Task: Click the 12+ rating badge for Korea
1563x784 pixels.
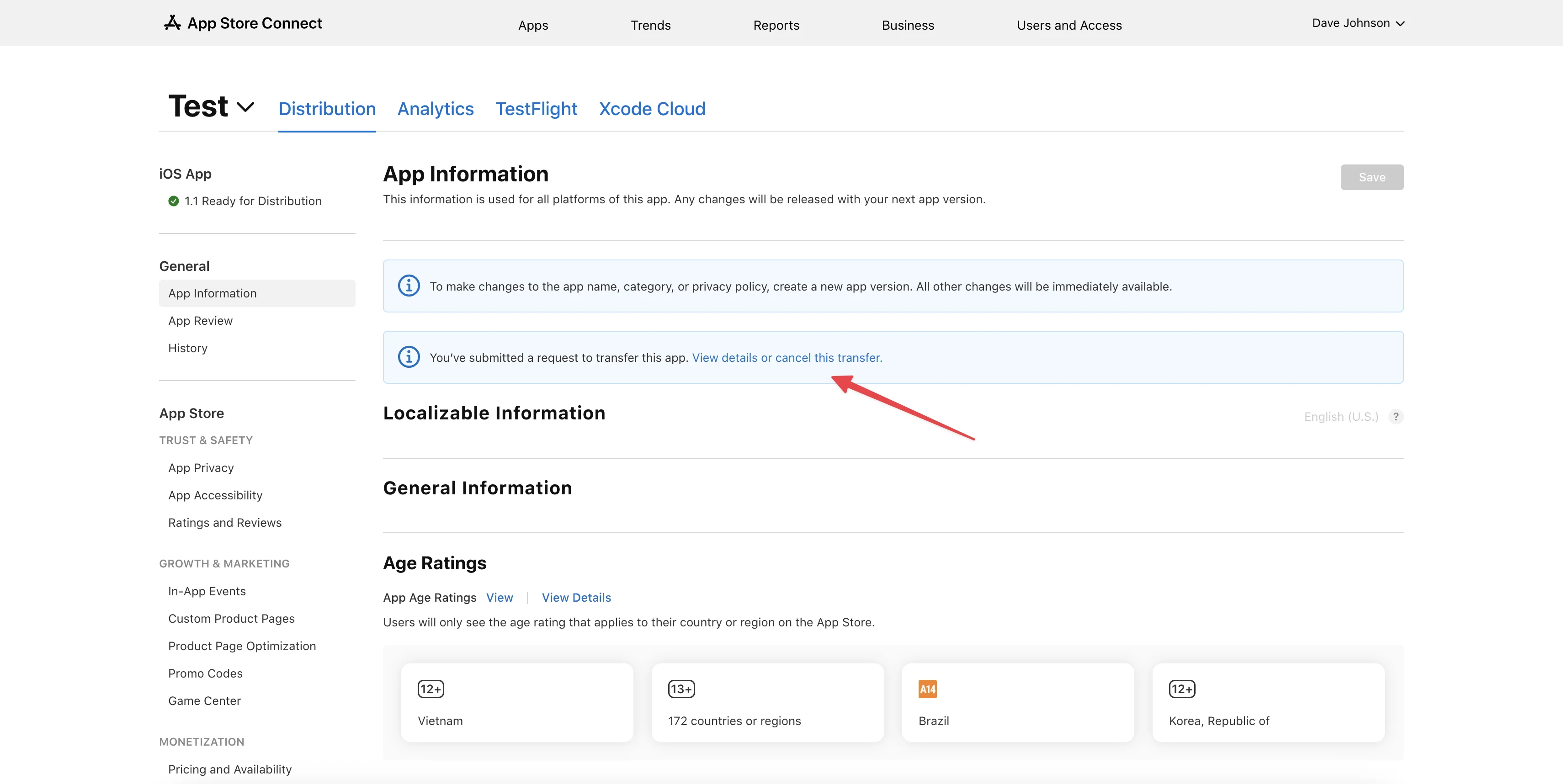Action: coord(1182,689)
